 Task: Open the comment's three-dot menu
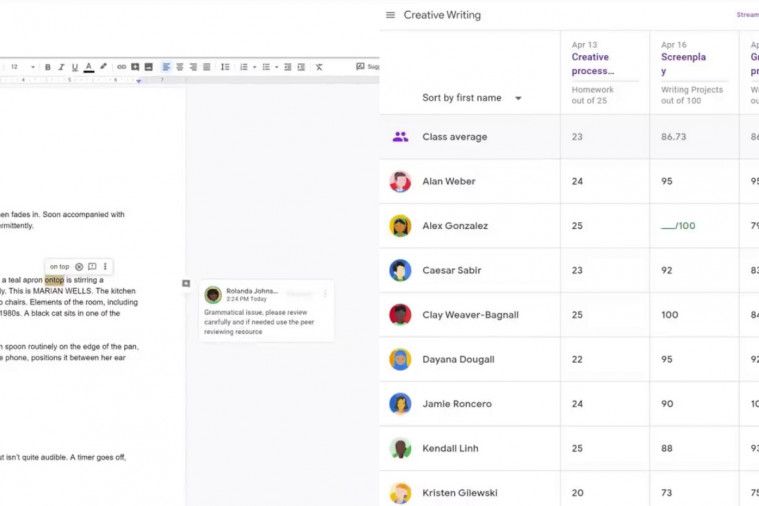point(325,293)
